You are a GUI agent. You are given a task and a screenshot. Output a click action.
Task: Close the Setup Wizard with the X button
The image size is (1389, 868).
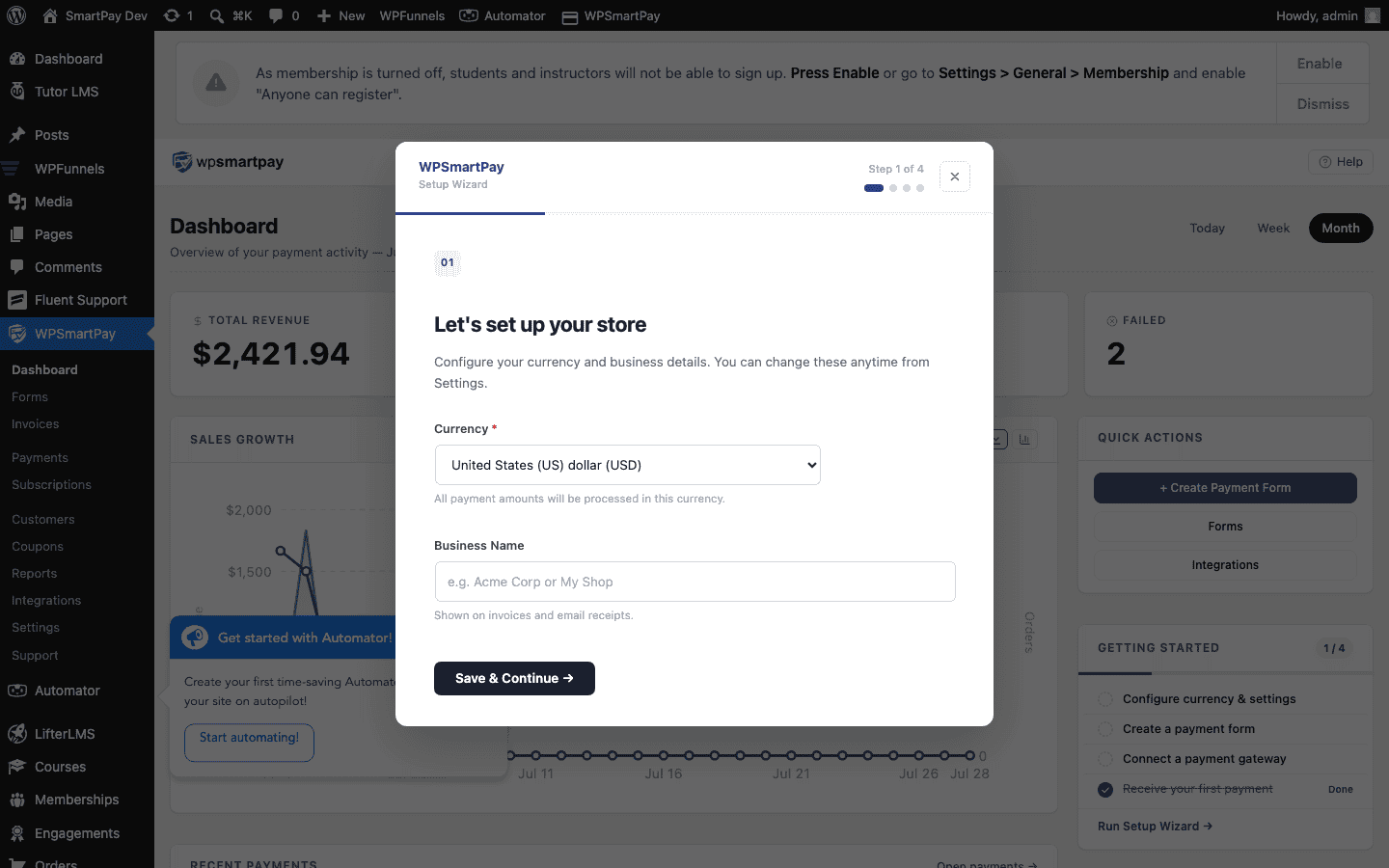click(955, 176)
